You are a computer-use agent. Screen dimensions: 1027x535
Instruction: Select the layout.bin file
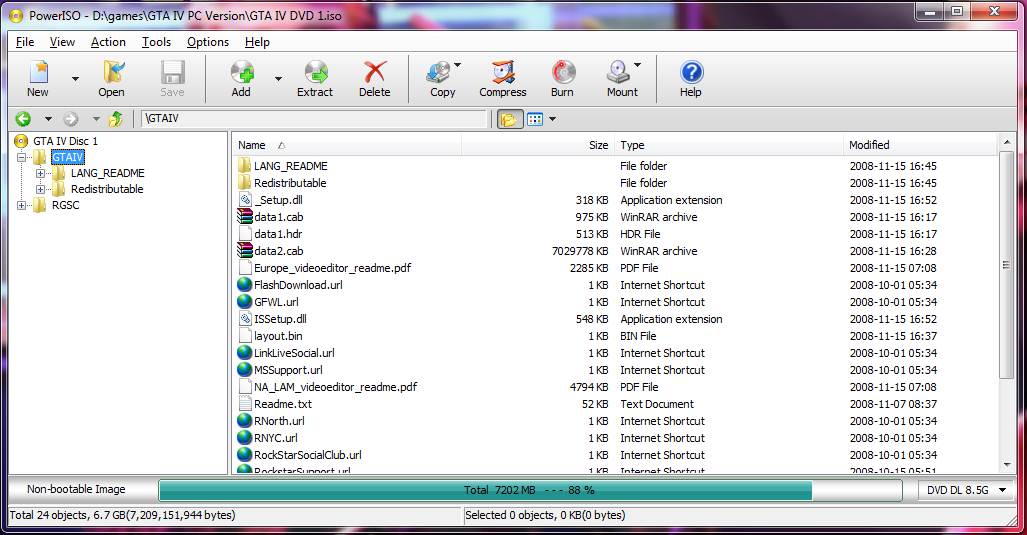[x=278, y=337]
